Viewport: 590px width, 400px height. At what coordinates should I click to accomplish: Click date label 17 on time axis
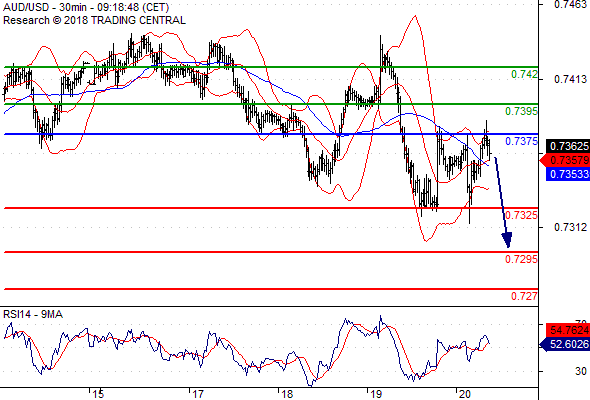pyautogui.click(x=198, y=394)
